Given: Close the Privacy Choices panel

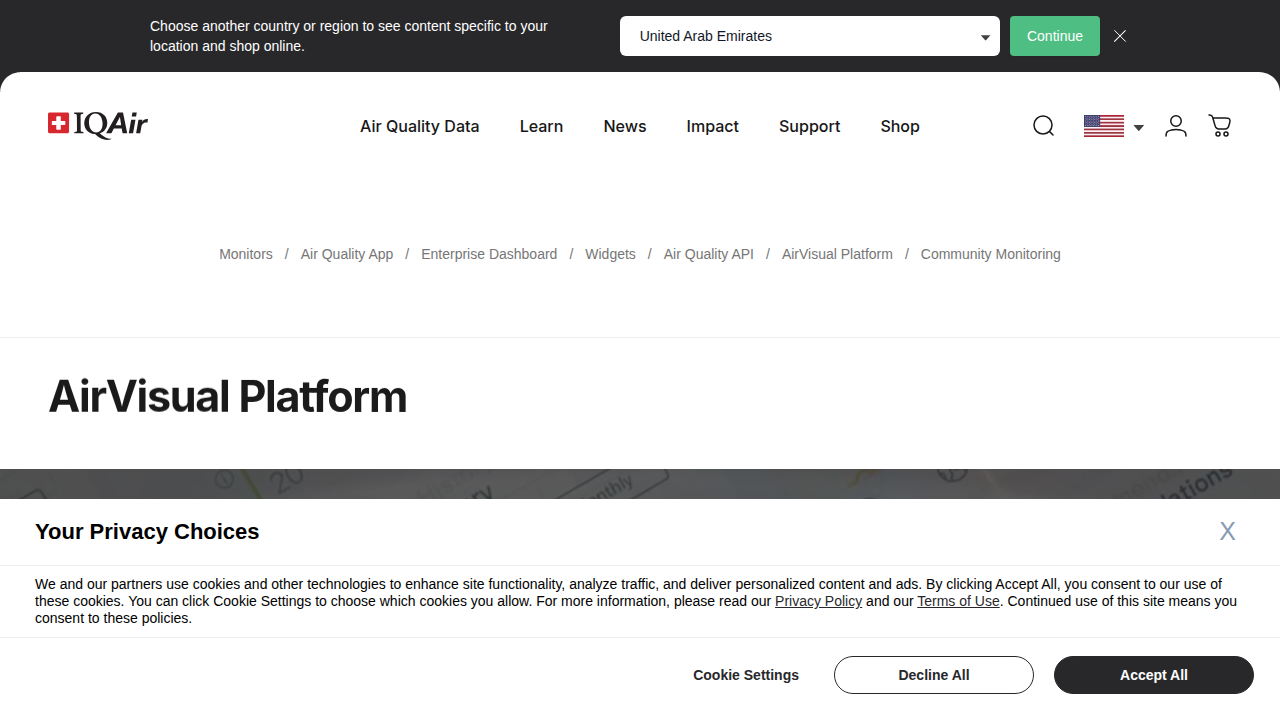Looking at the screenshot, I should tap(1227, 531).
